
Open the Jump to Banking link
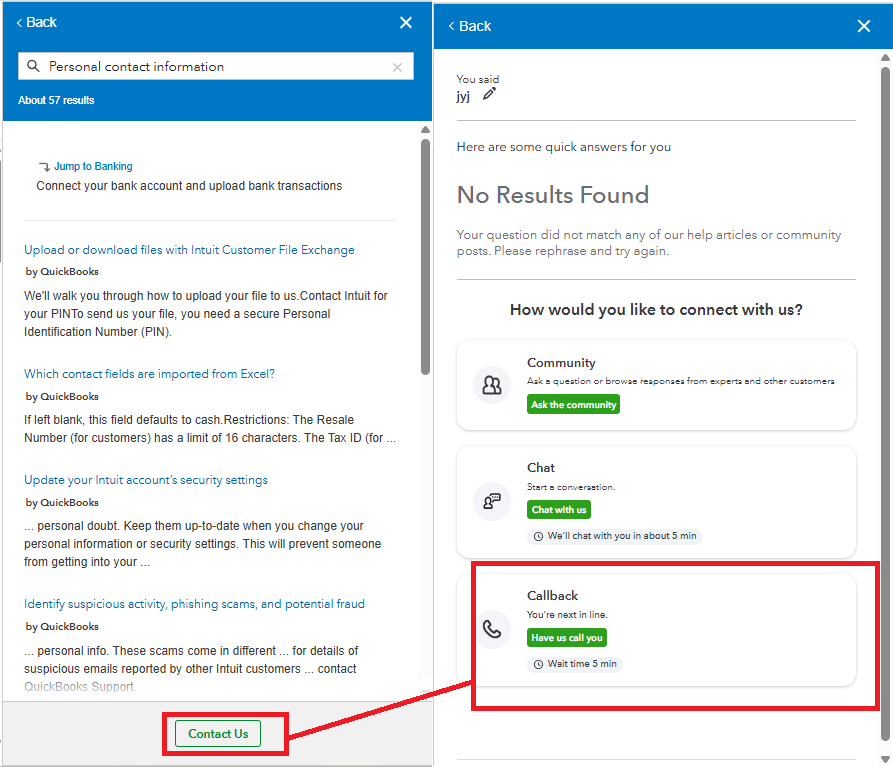click(x=93, y=166)
